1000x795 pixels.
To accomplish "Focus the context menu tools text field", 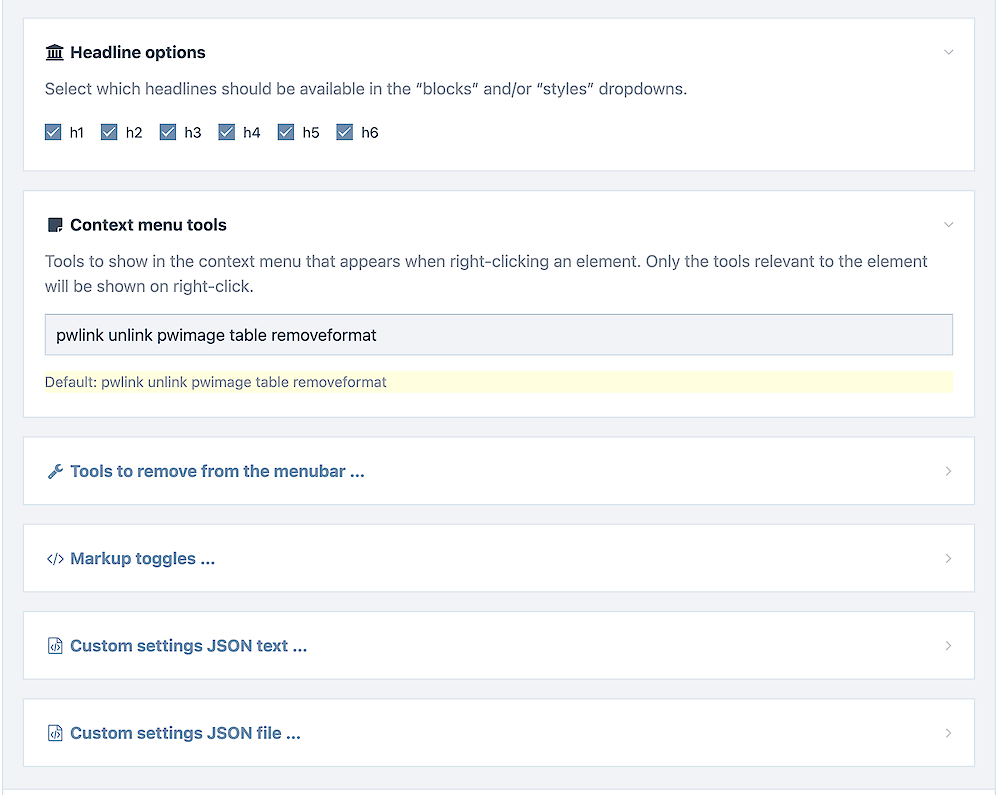I will (x=499, y=335).
